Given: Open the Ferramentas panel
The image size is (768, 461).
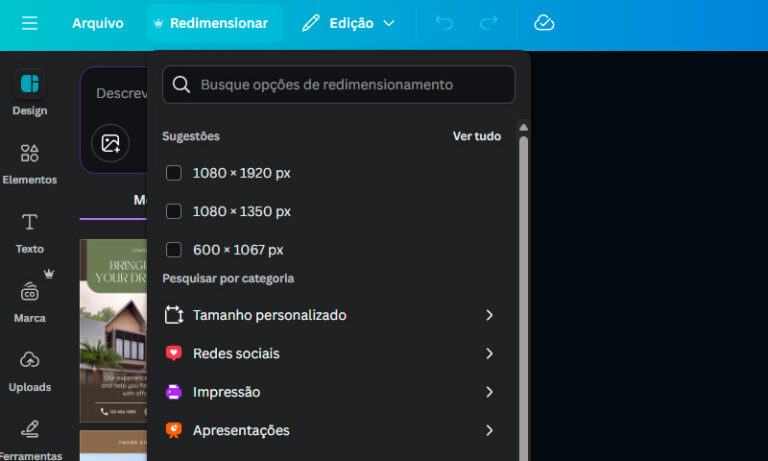Looking at the screenshot, I should [30, 440].
